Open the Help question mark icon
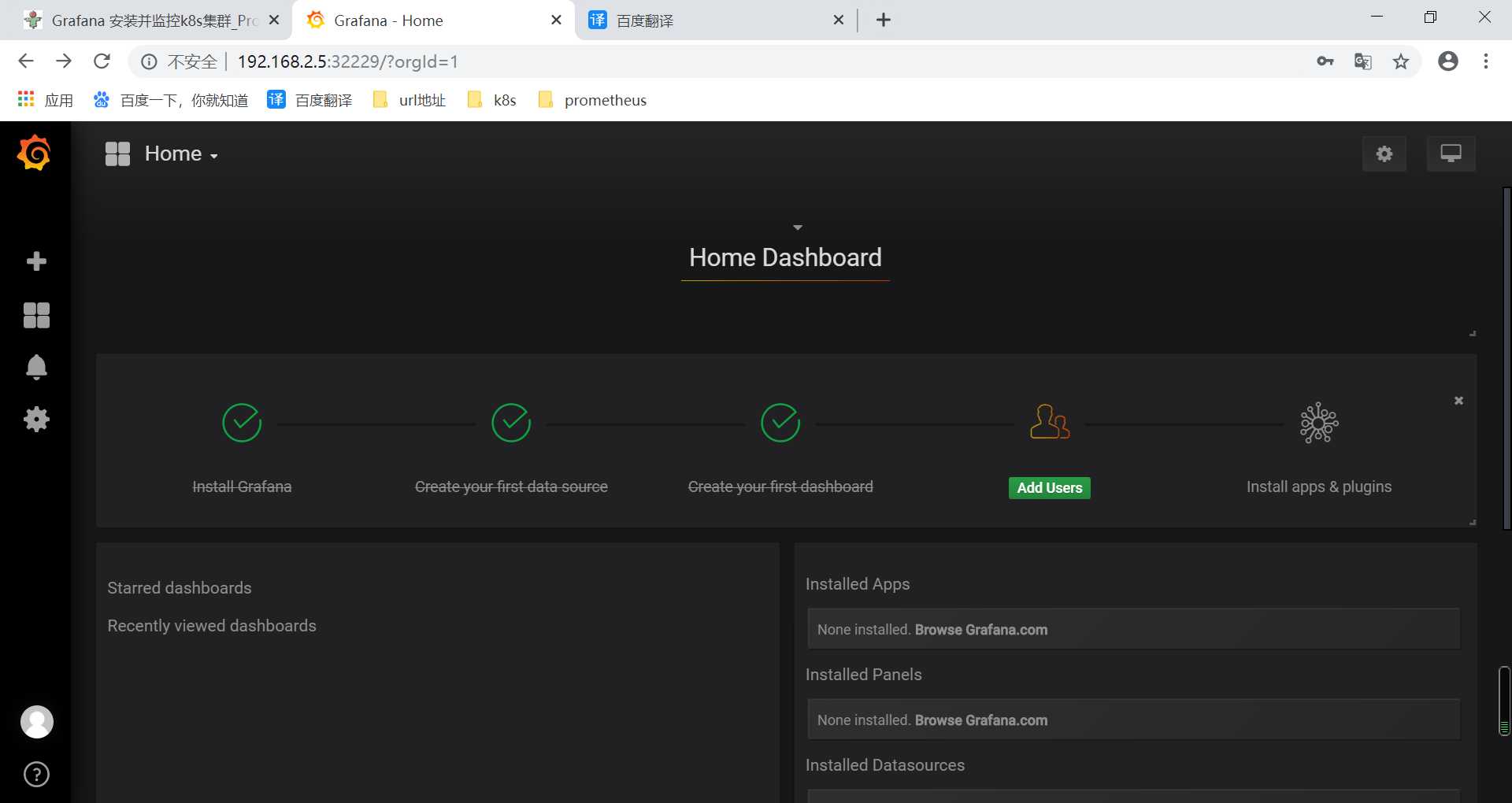The height and width of the screenshot is (803, 1512). click(x=36, y=775)
